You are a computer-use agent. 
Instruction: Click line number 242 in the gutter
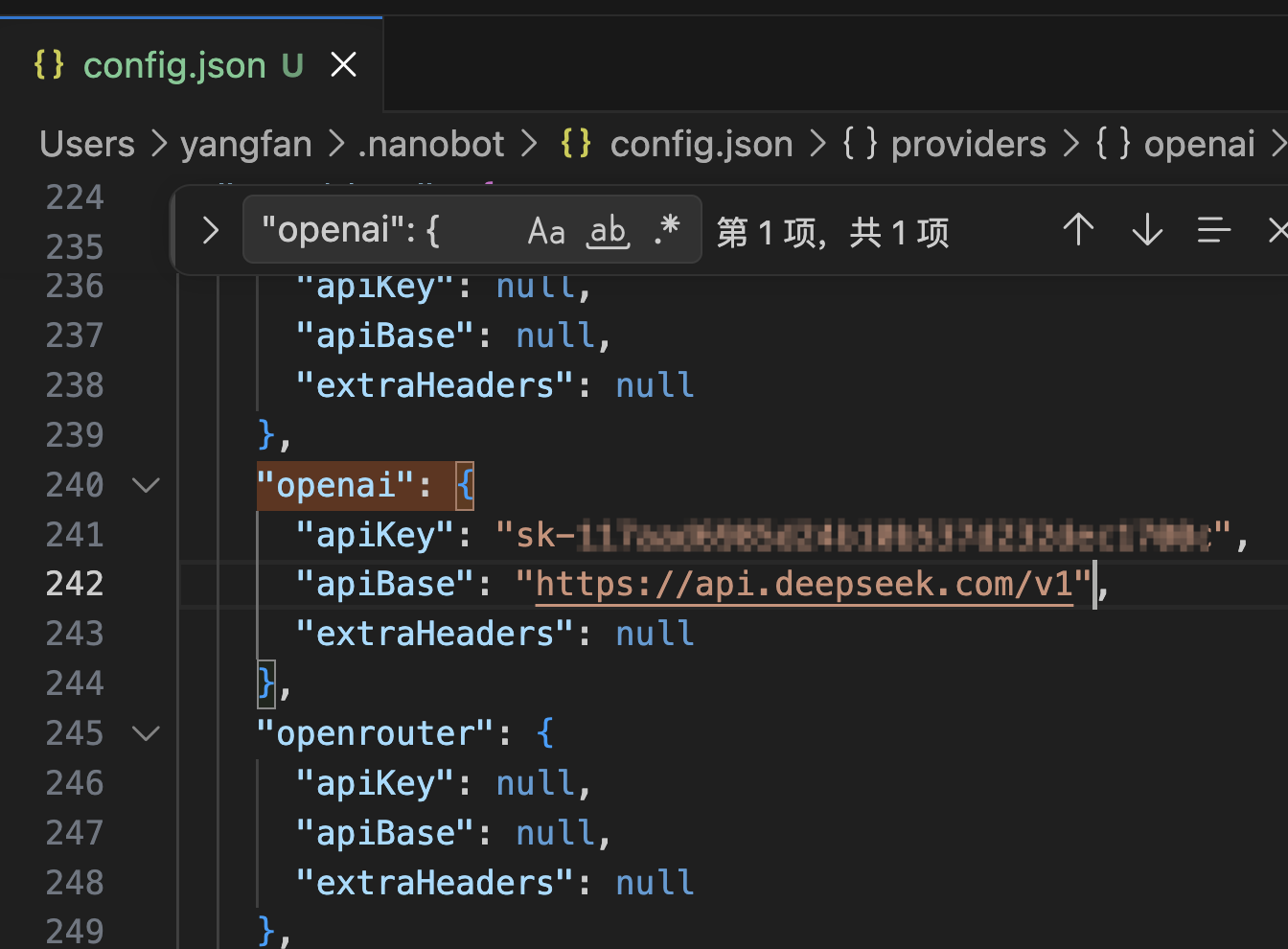tap(75, 584)
